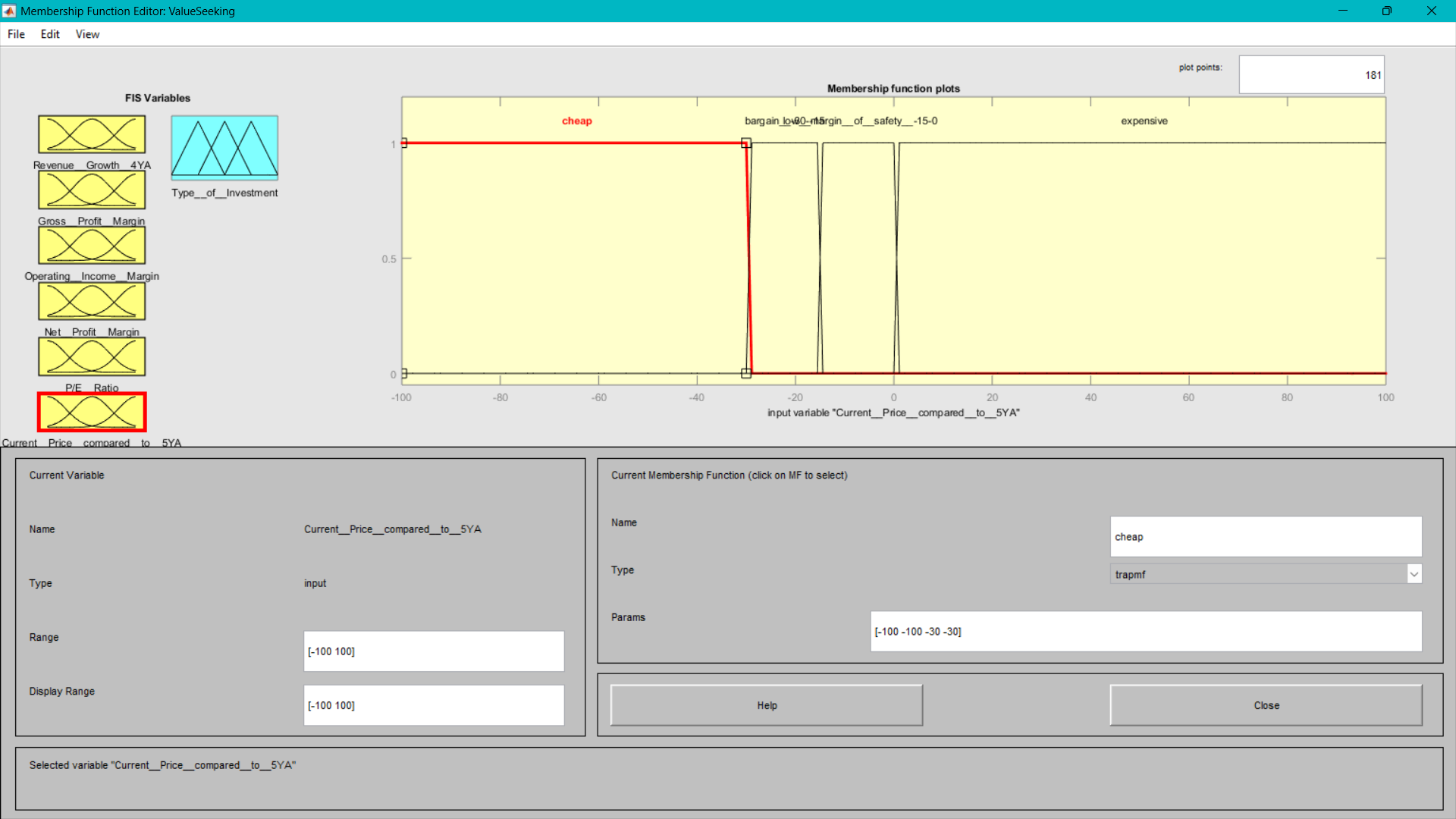The image size is (1456, 819).
Task: Select Current Price compared to 5YA icon
Action: [x=92, y=412]
